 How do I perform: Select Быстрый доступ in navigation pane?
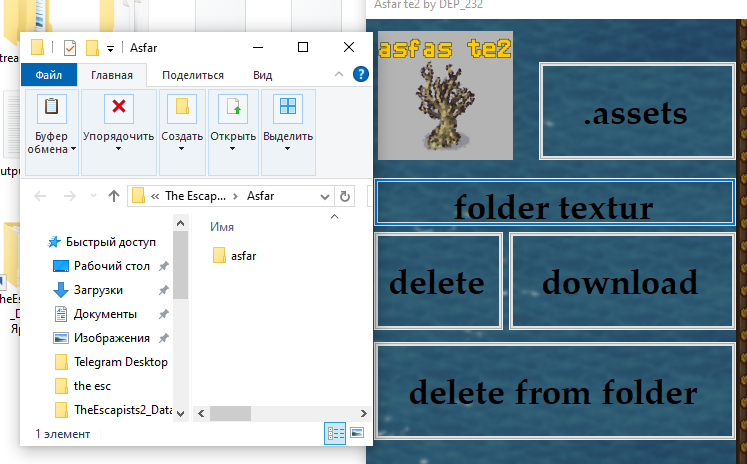pyautogui.click(x=111, y=242)
